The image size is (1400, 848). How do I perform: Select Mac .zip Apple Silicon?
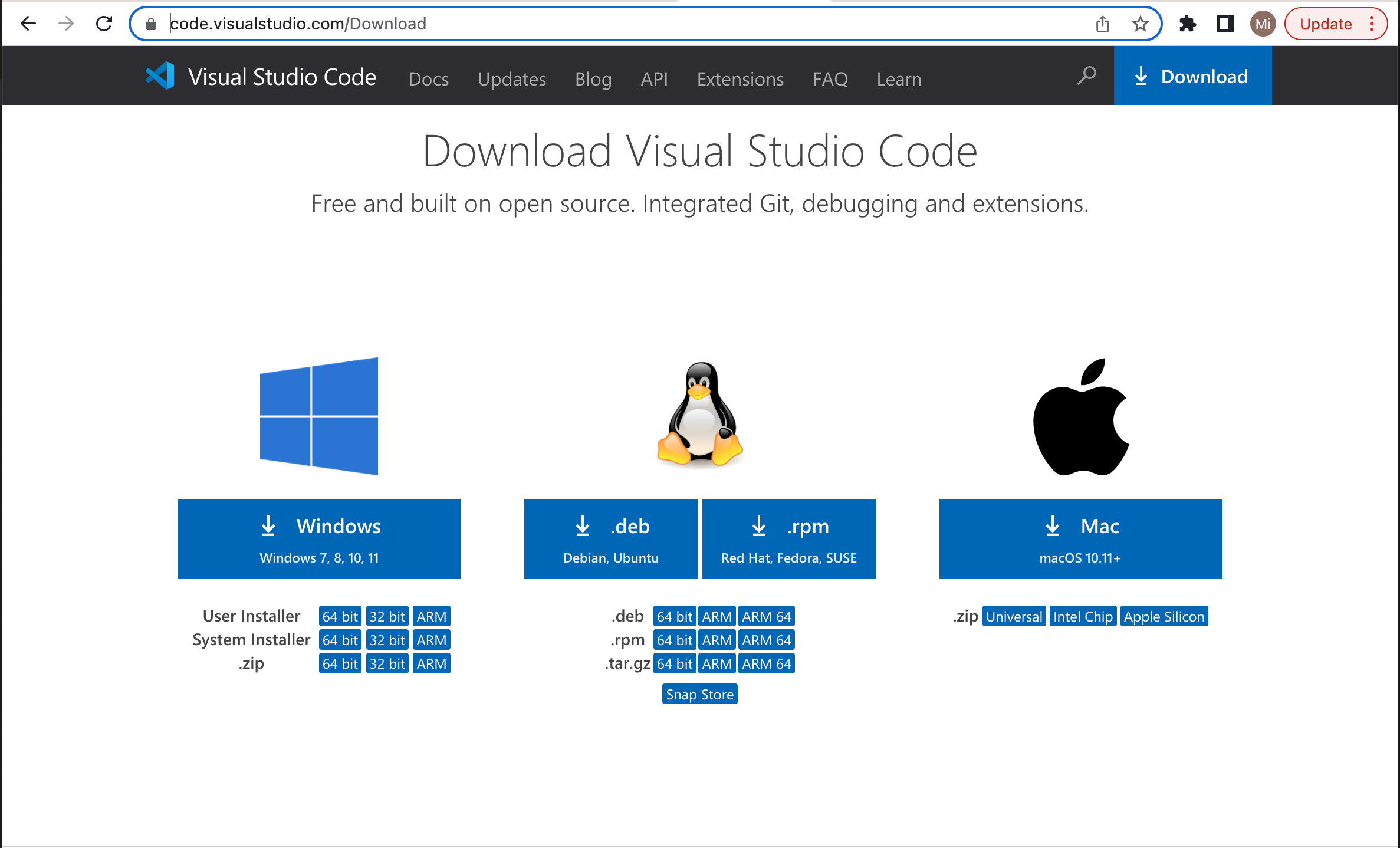coord(1164,616)
